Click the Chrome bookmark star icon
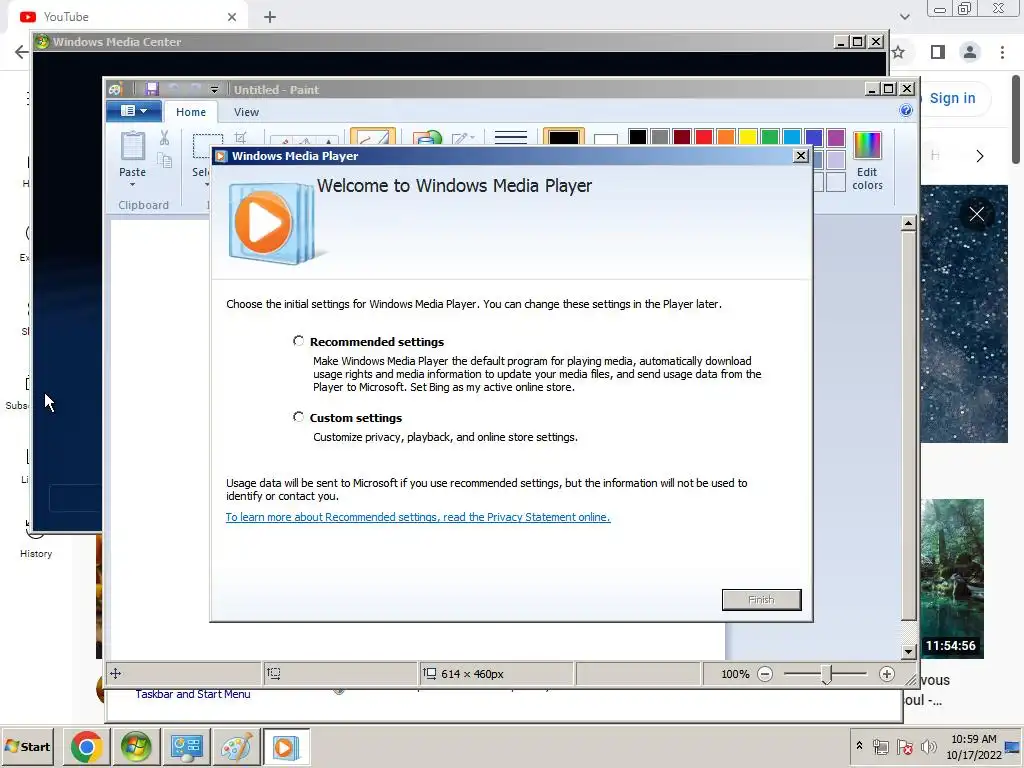The height and width of the screenshot is (768, 1024). 899,52
